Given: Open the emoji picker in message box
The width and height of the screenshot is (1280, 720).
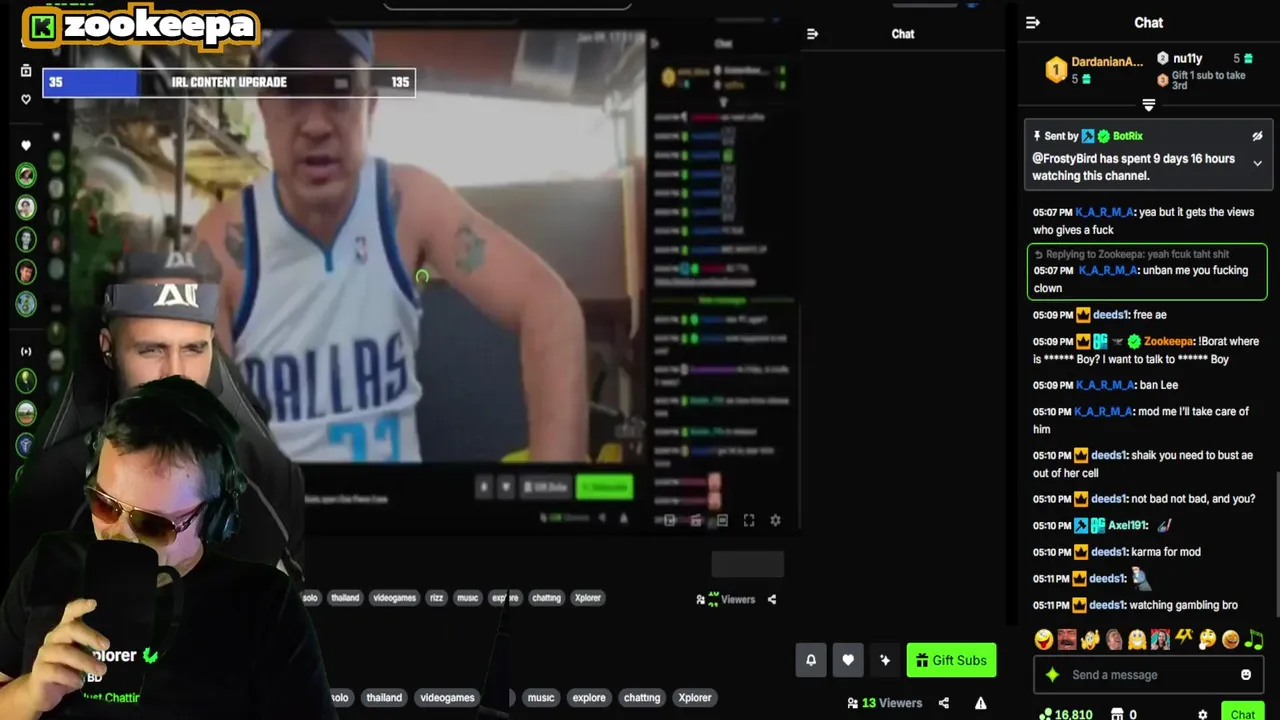Looking at the screenshot, I should 1246,675.
